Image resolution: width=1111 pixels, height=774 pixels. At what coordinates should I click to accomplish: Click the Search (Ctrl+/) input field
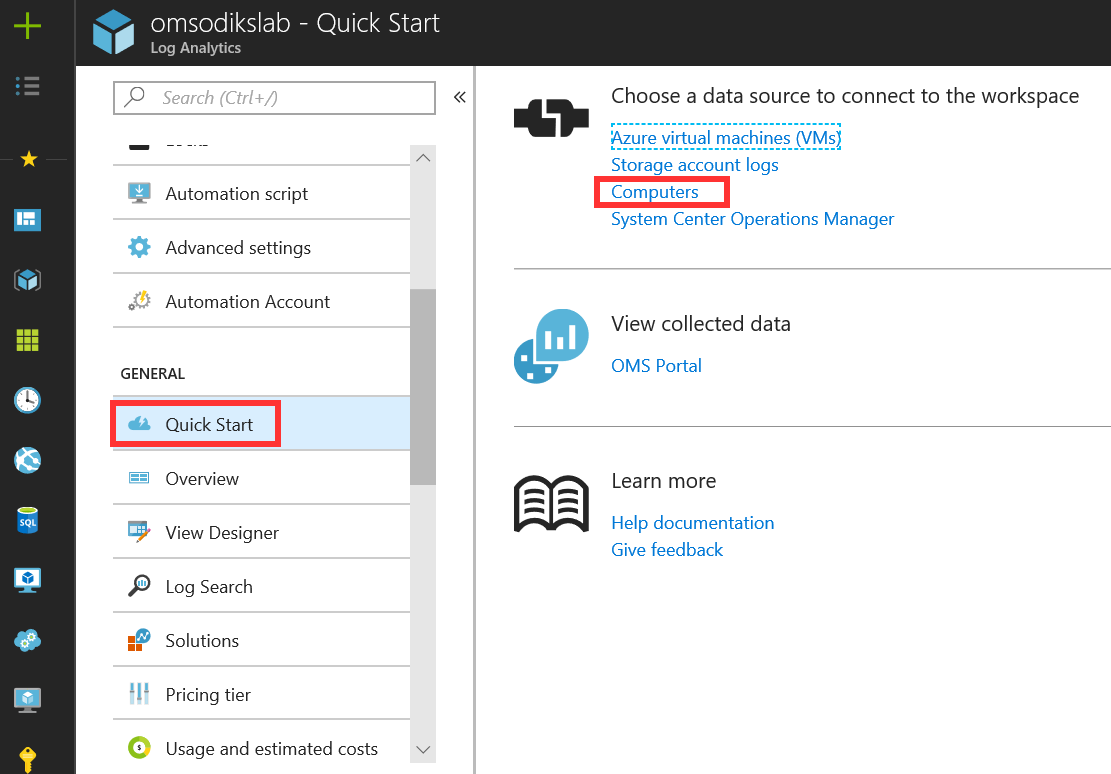274,98
